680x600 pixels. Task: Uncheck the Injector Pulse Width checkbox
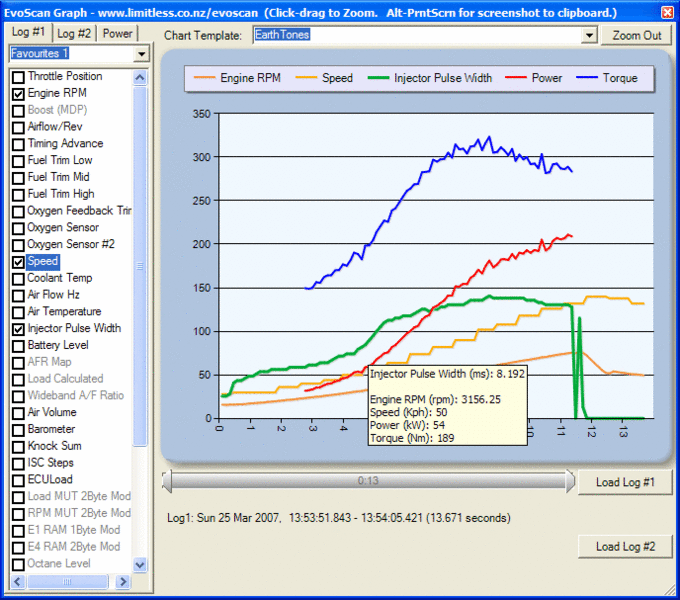coord(18,329)
